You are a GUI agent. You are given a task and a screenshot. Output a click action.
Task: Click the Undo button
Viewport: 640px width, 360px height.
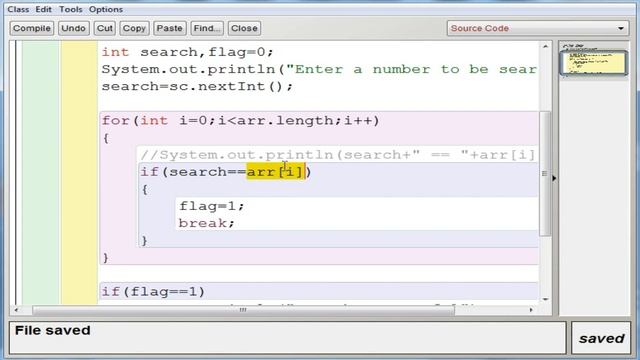pos(73,28)
